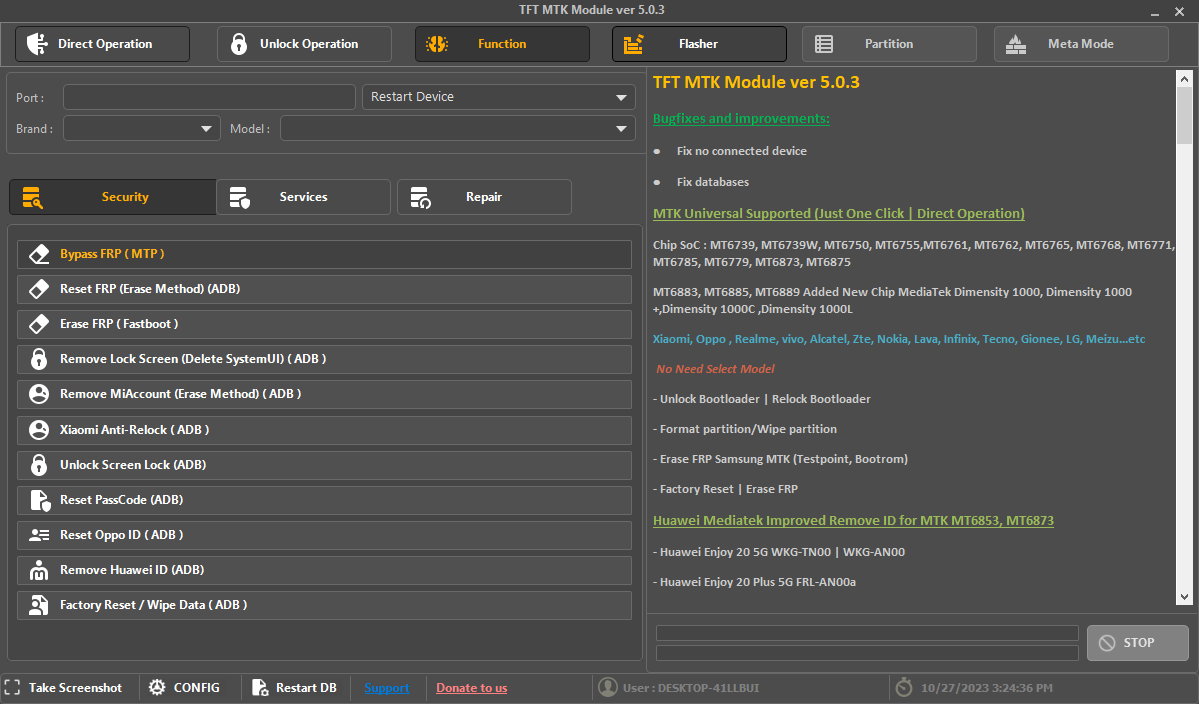Click the Restart DB file icon
The image size is (1199, 704).
click(260, 687)
